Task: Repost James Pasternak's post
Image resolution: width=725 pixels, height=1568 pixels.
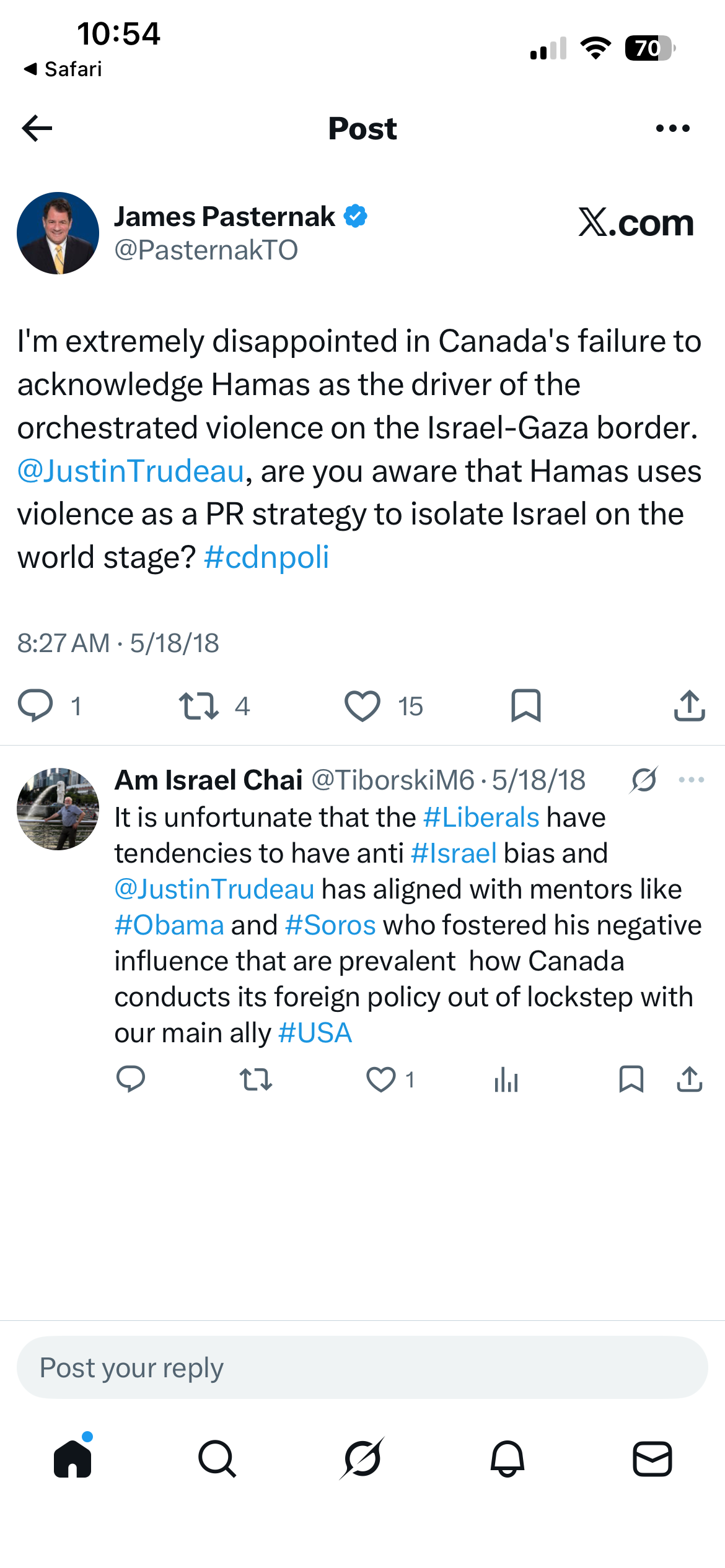Action: (x=199, y=706)
